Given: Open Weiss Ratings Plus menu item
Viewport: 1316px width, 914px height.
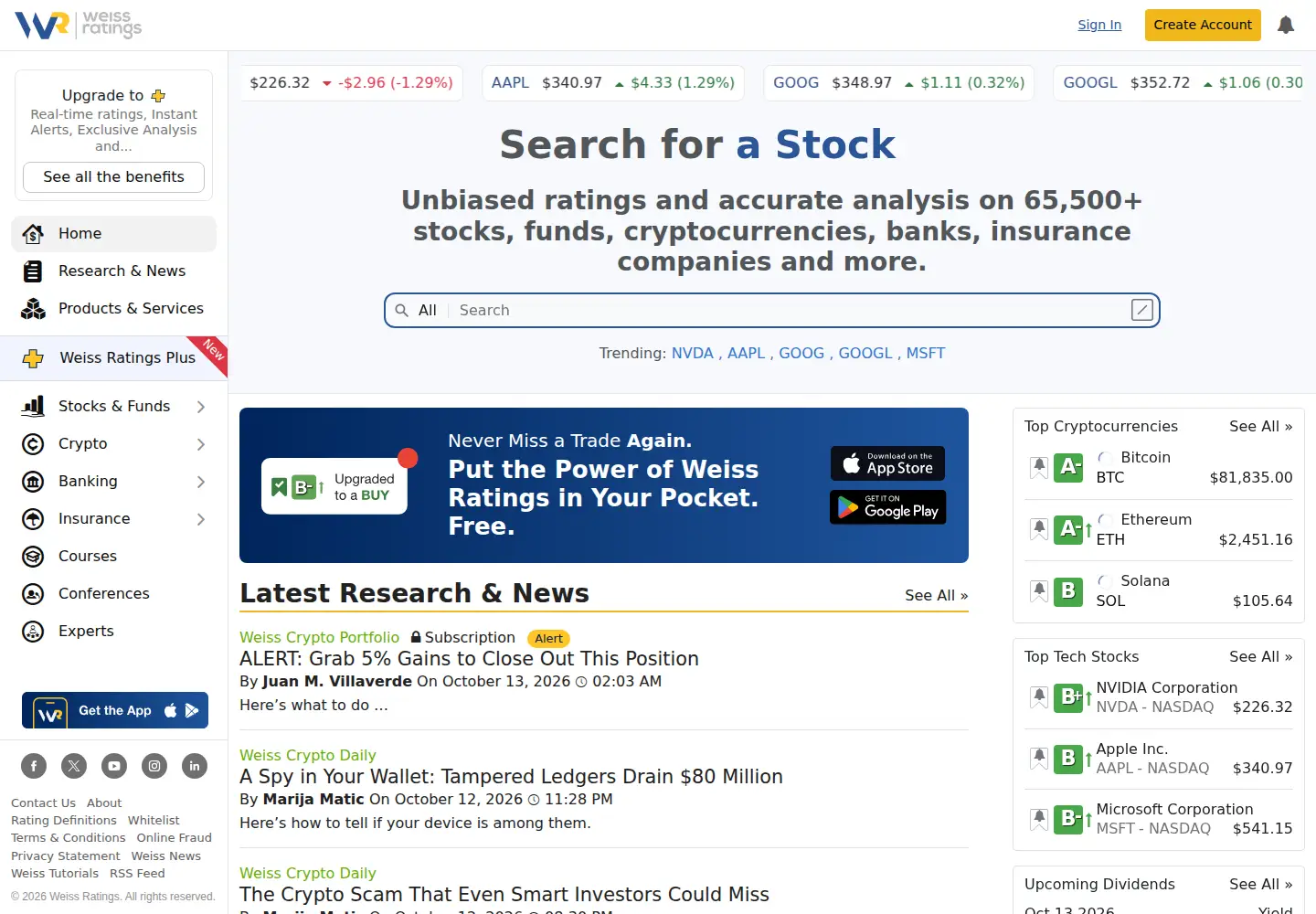Looking at the screenshot, I should [x=113, y=358].
